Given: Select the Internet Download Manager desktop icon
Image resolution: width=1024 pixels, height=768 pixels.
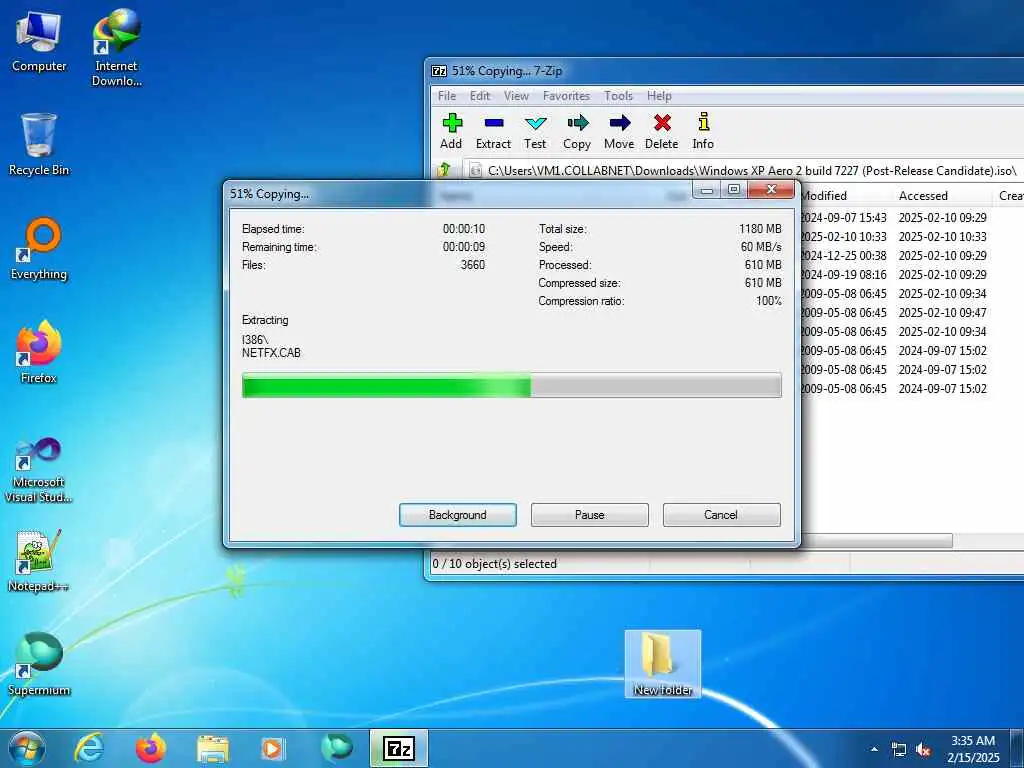Looking at the screenshot, I should 117,48.
